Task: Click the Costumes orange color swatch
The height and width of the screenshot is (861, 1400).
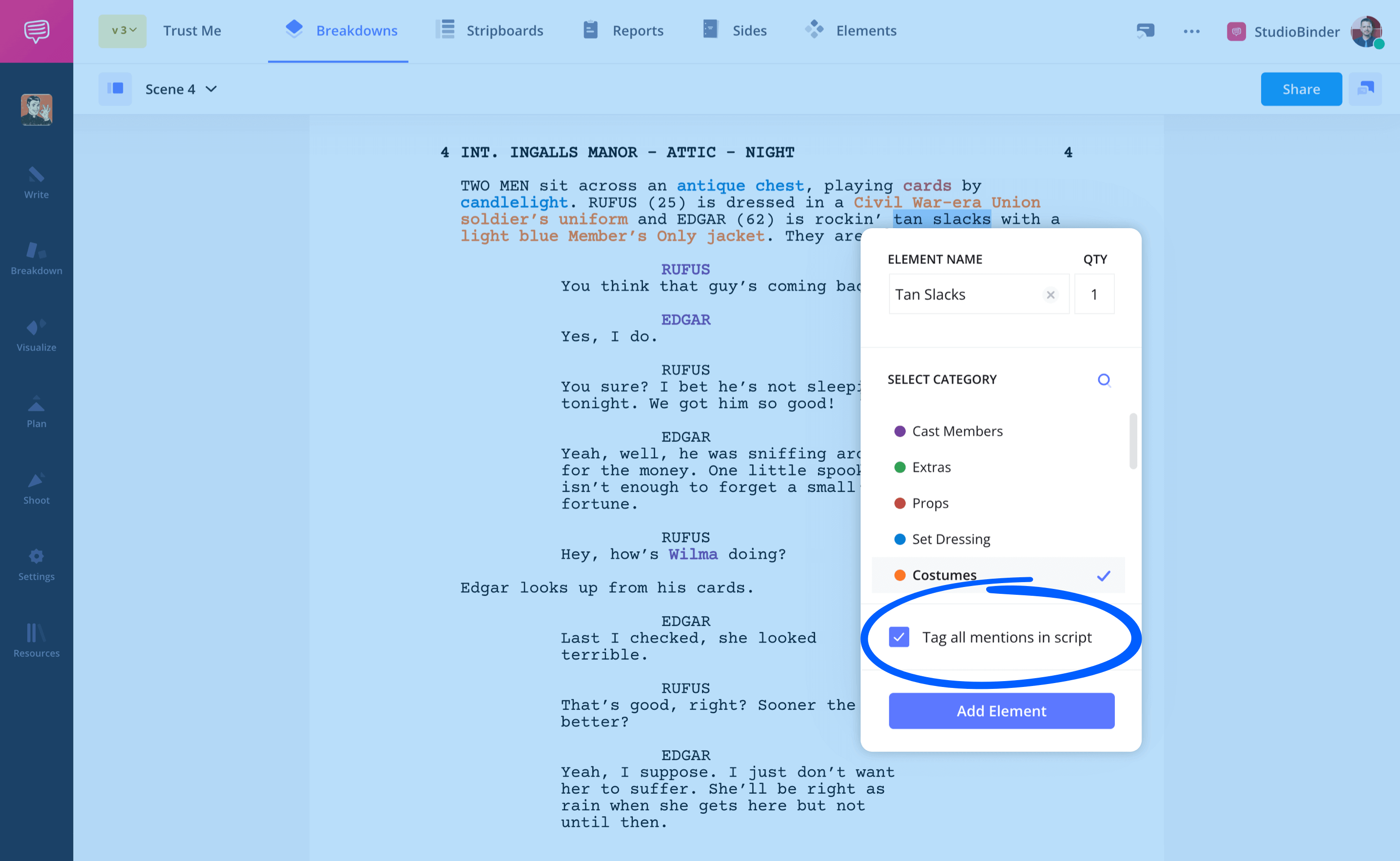Action: click(x=897, y=574)
